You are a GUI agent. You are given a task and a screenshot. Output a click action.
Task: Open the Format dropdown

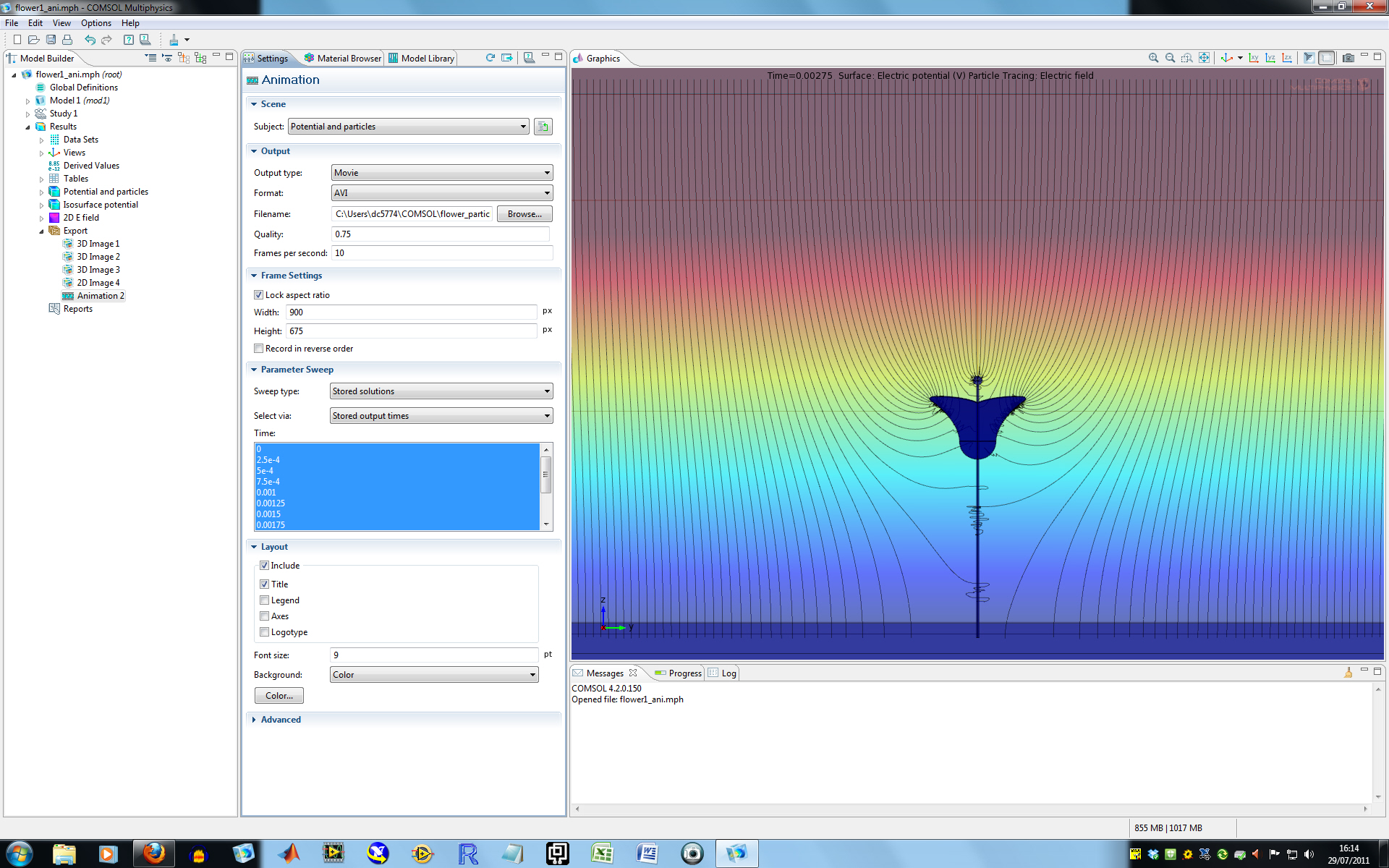pyautogui.click(x=441, y=193)
